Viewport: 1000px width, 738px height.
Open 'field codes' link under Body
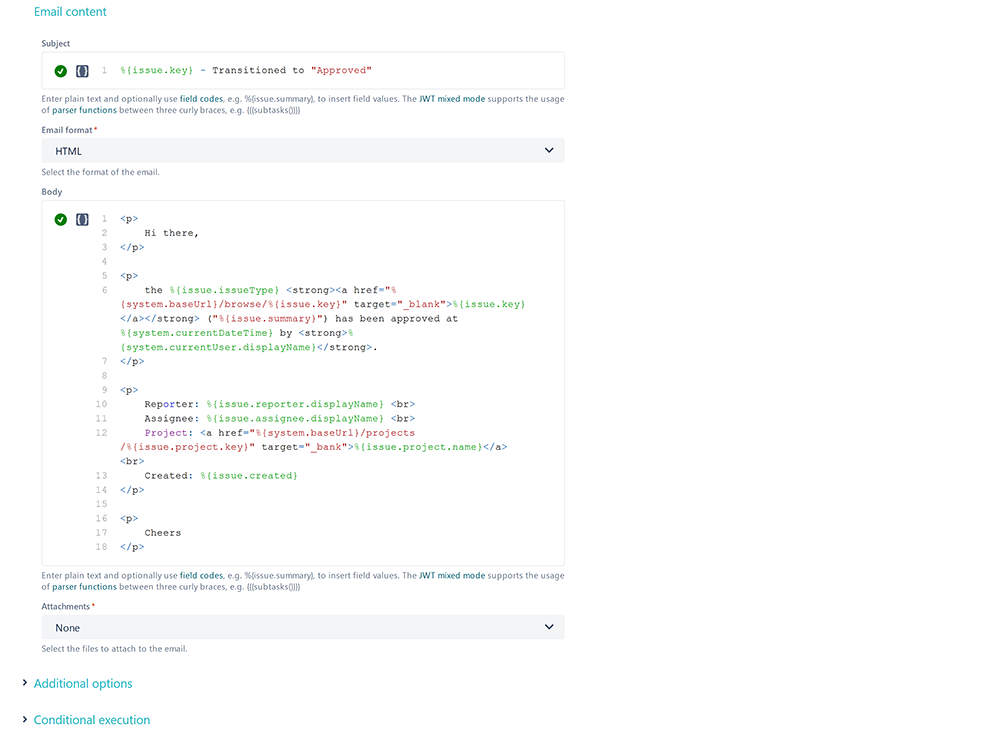202,575
